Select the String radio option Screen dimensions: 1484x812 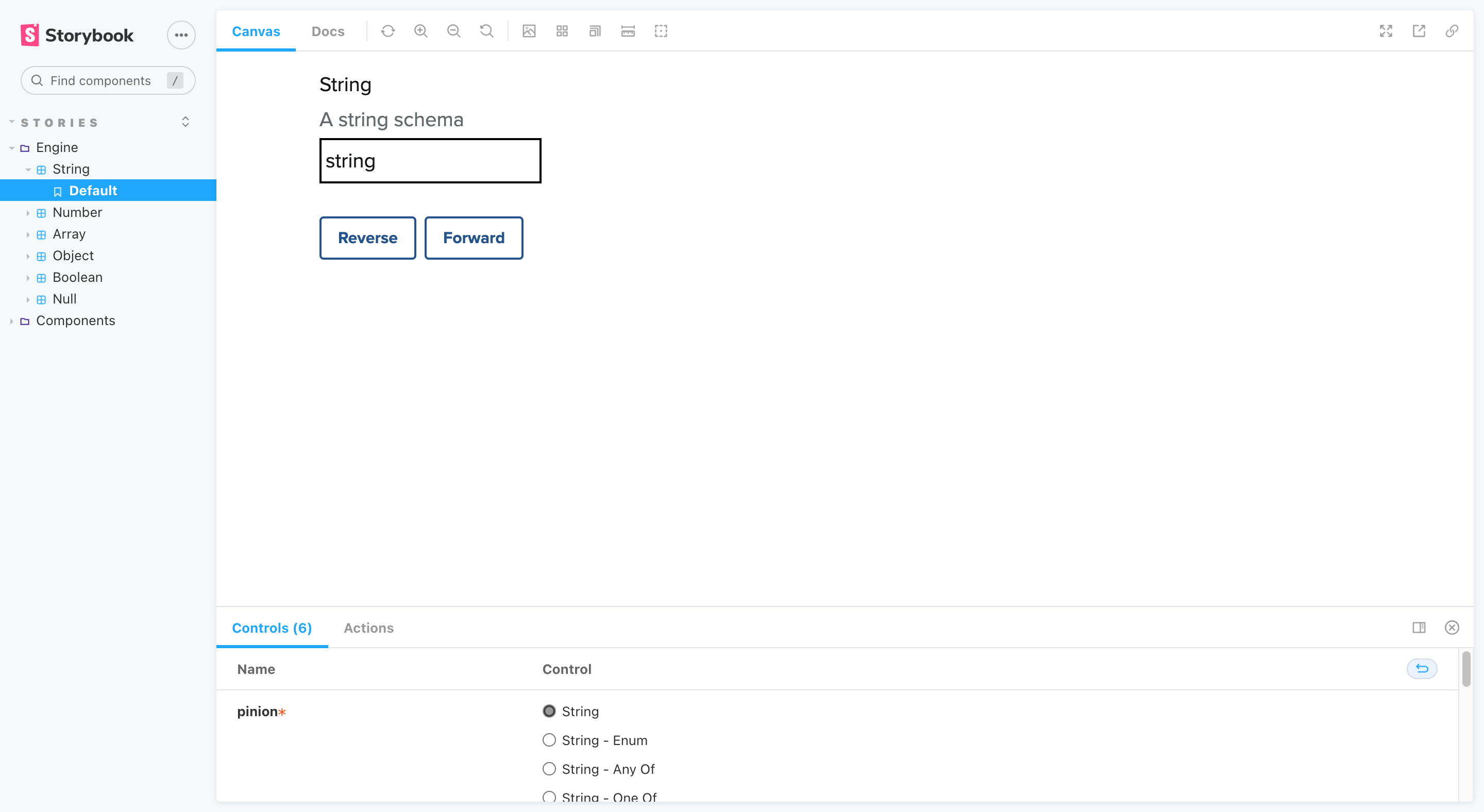(x=549, y=711)
